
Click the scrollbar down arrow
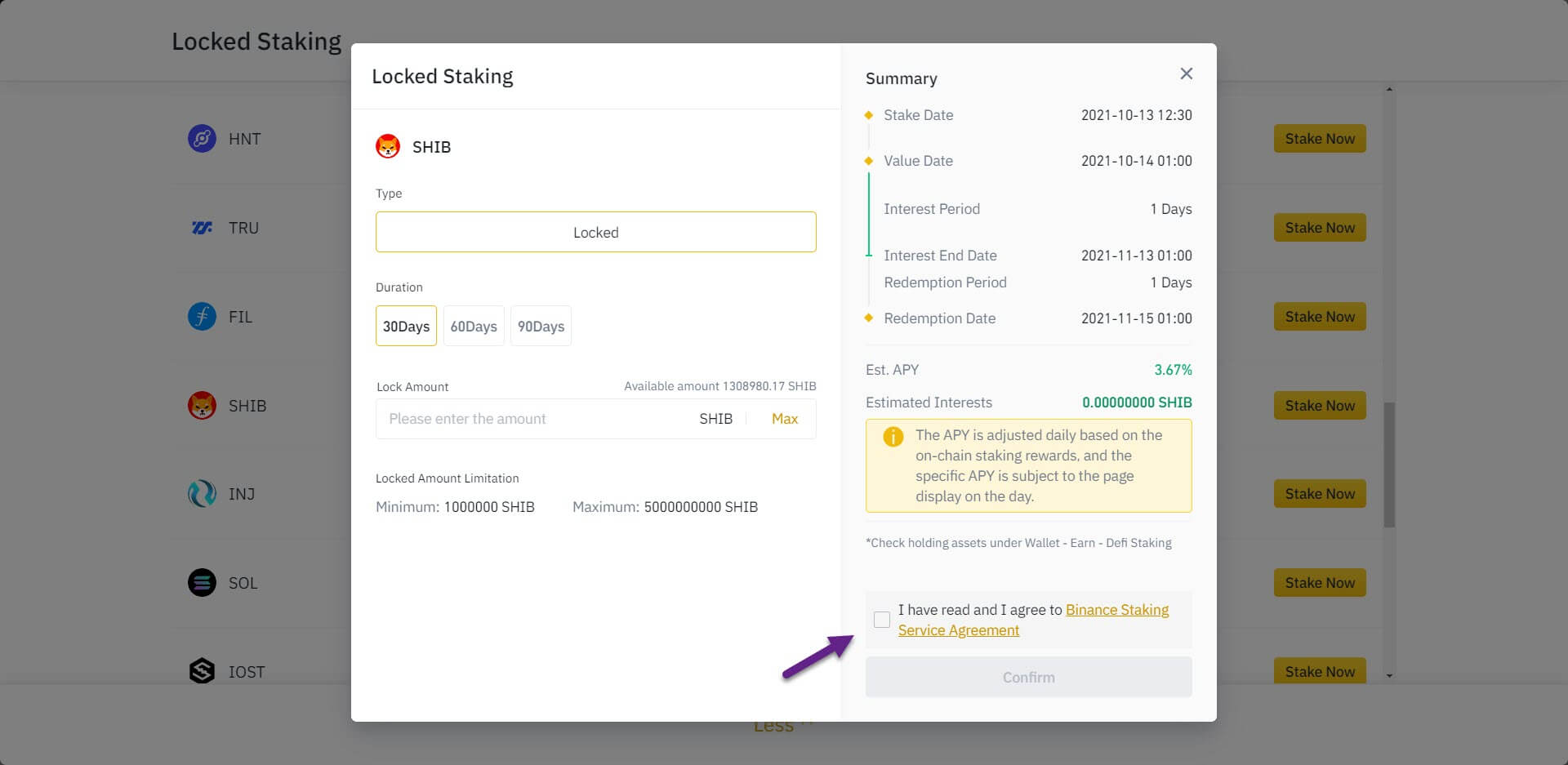(1389, 676)
